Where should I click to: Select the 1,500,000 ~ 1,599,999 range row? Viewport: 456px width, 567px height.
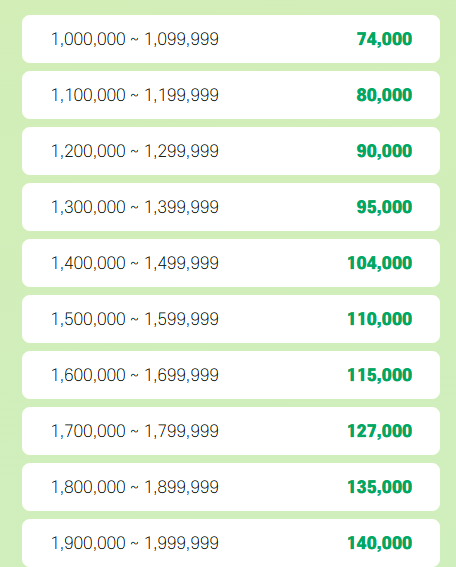[231, 319]
